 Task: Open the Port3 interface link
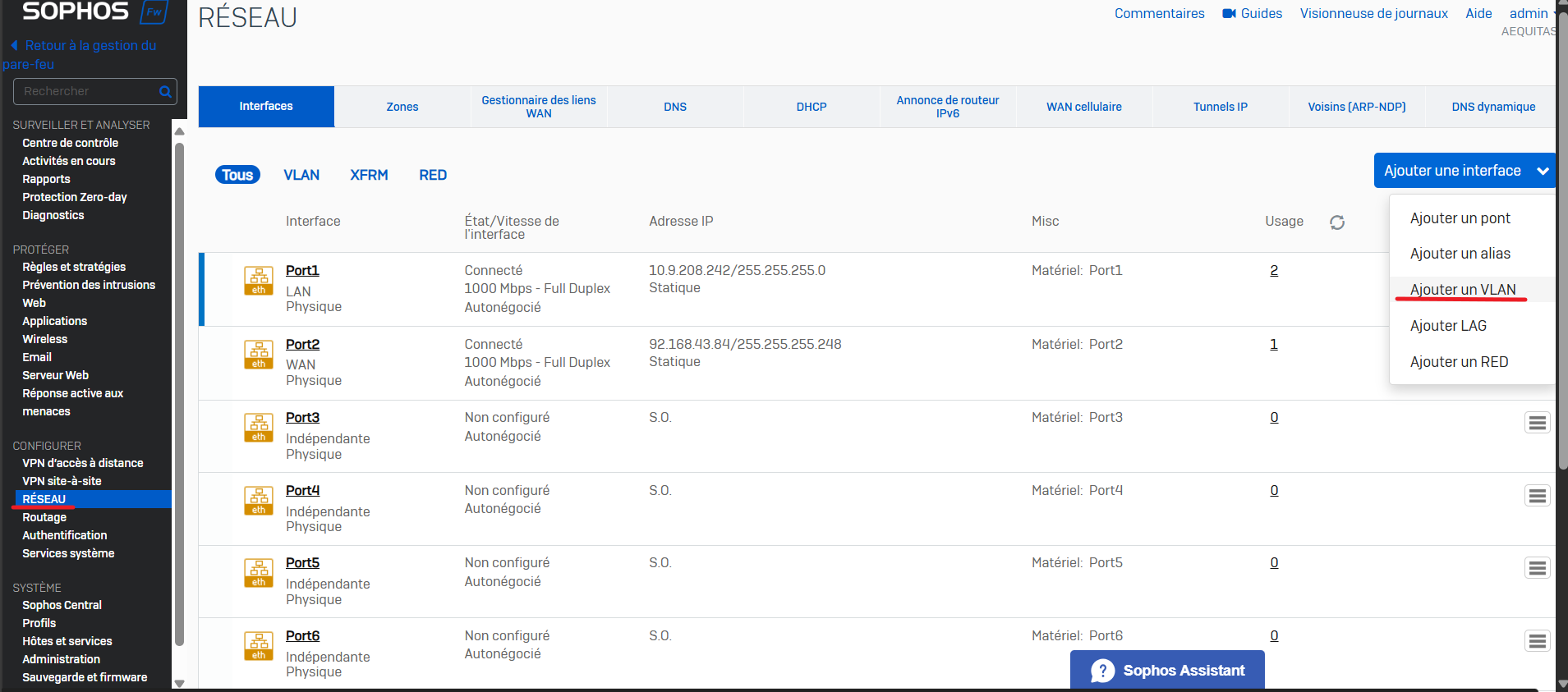(302, 417)
